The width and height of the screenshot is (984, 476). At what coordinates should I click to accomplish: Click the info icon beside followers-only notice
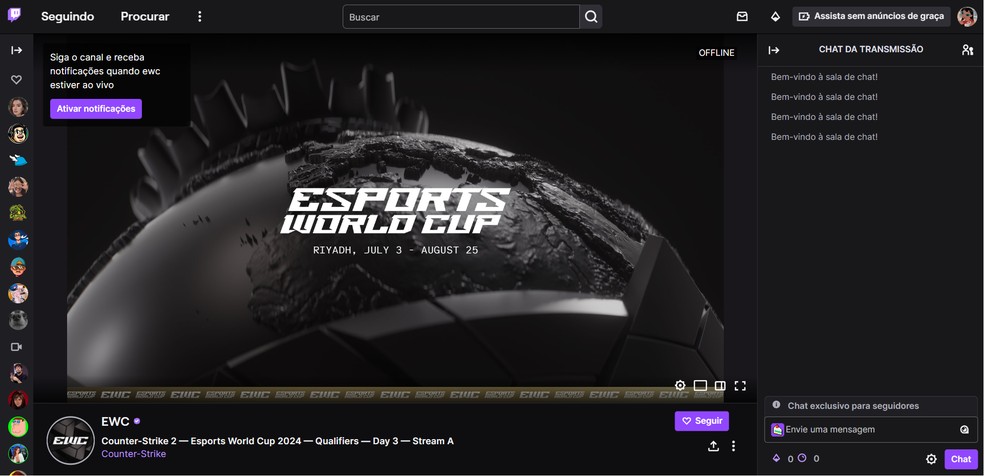(776, 405)
